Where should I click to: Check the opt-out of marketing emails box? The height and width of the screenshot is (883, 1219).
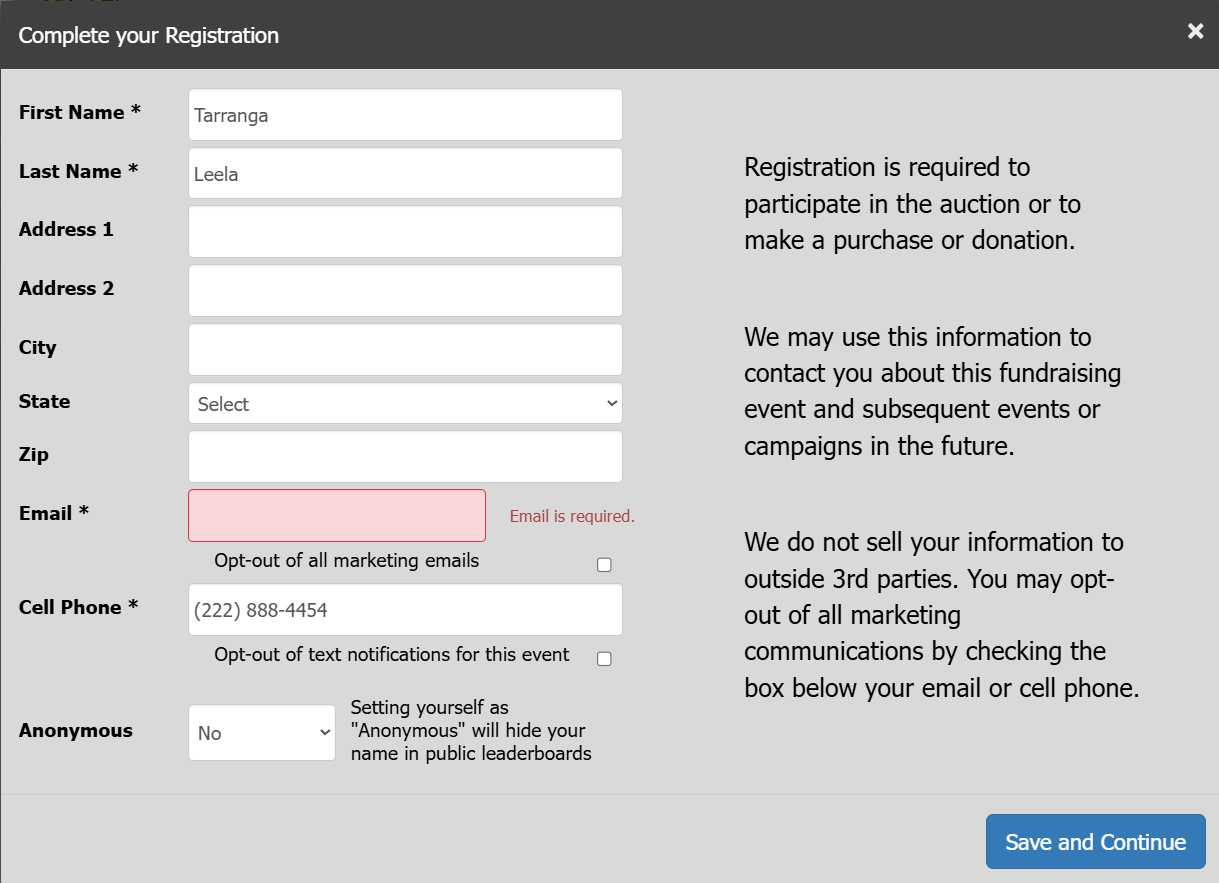click(604, 565)
